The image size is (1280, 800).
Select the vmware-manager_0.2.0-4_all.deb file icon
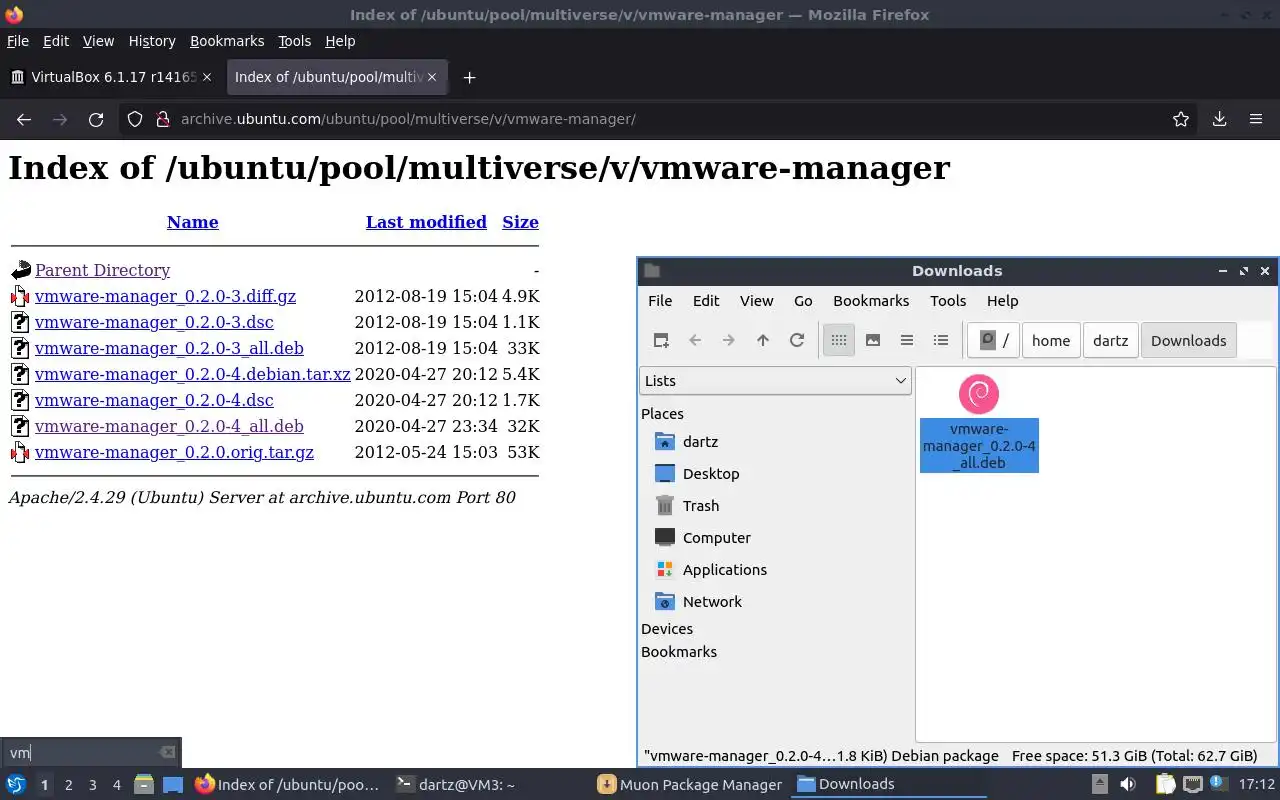click(979, 394)
